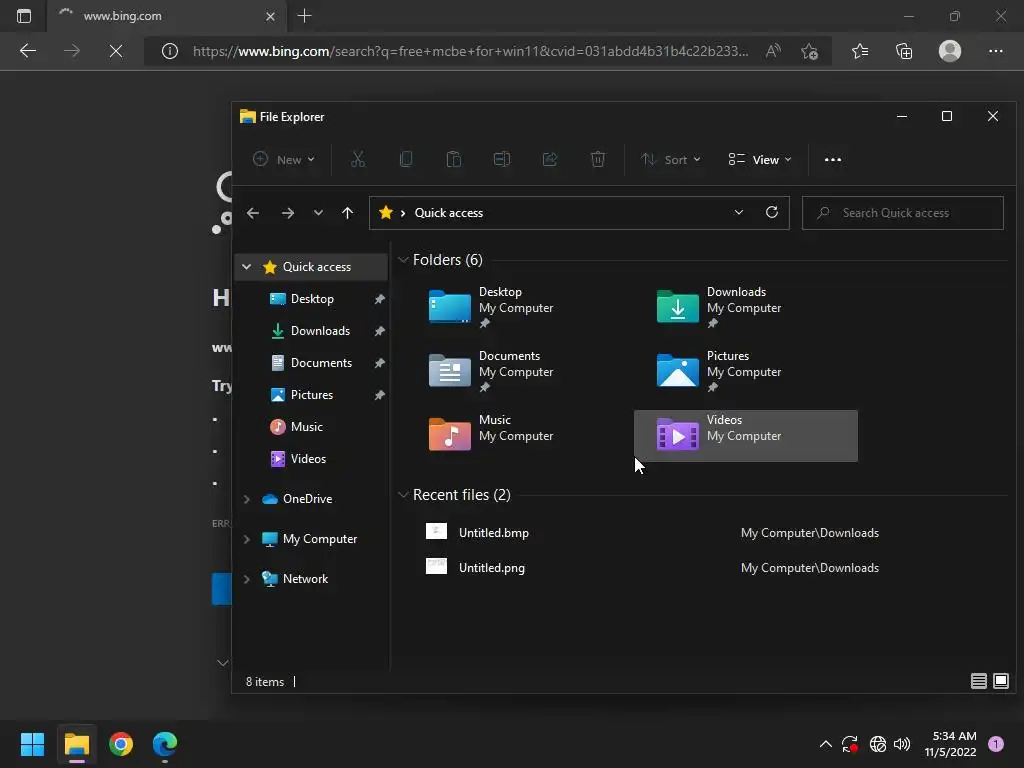The height and width of the screenshot is (768, 1024).
Task: Open Edge profile avatar
Action: click(x=950, y=51)
